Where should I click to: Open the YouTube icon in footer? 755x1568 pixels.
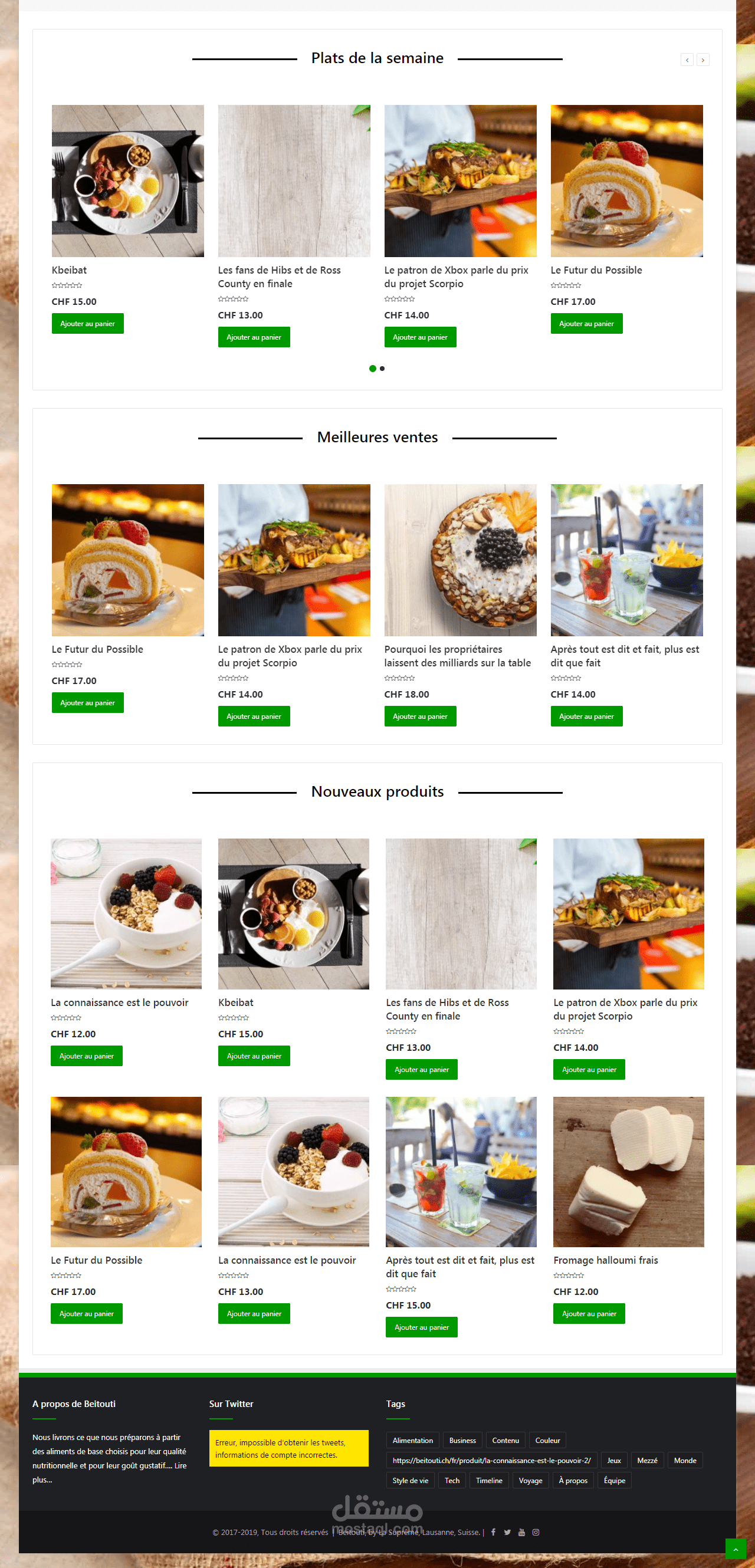tap(522, 1532)
